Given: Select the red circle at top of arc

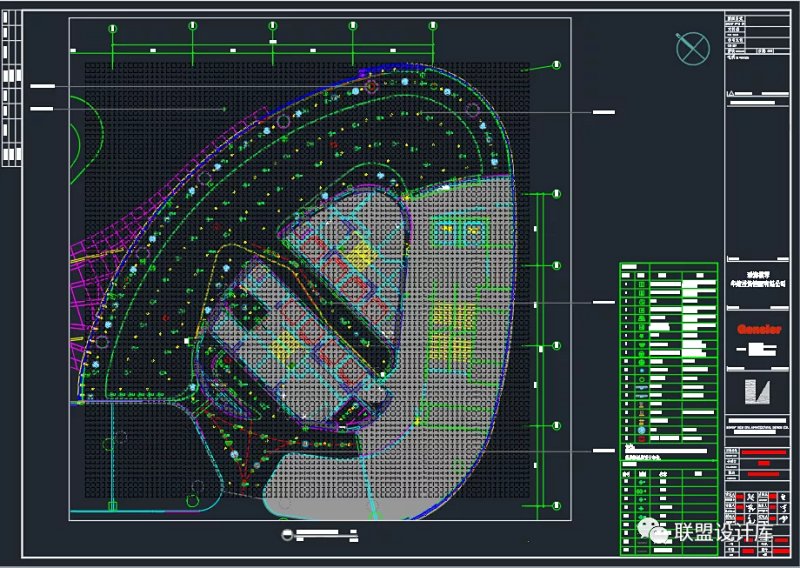Looking at the screenshot, I should tap(372, 88).
